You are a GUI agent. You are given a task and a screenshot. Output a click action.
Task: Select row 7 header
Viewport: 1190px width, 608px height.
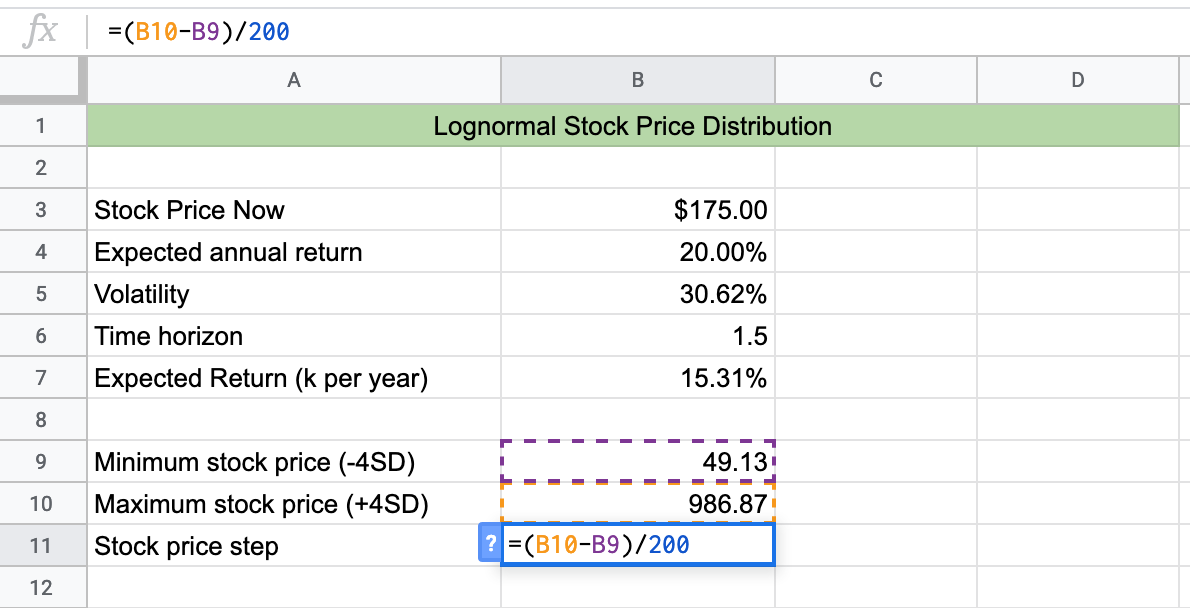[x=43, y=377]
